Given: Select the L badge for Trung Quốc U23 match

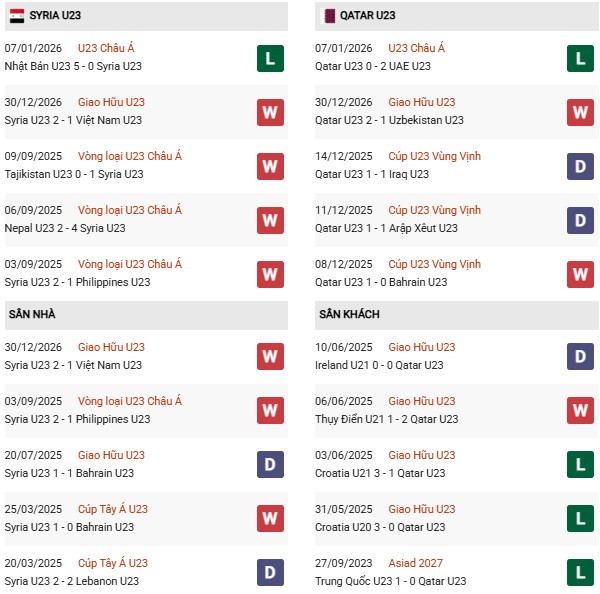Looking at the screenshot, I should coord(581,572).
